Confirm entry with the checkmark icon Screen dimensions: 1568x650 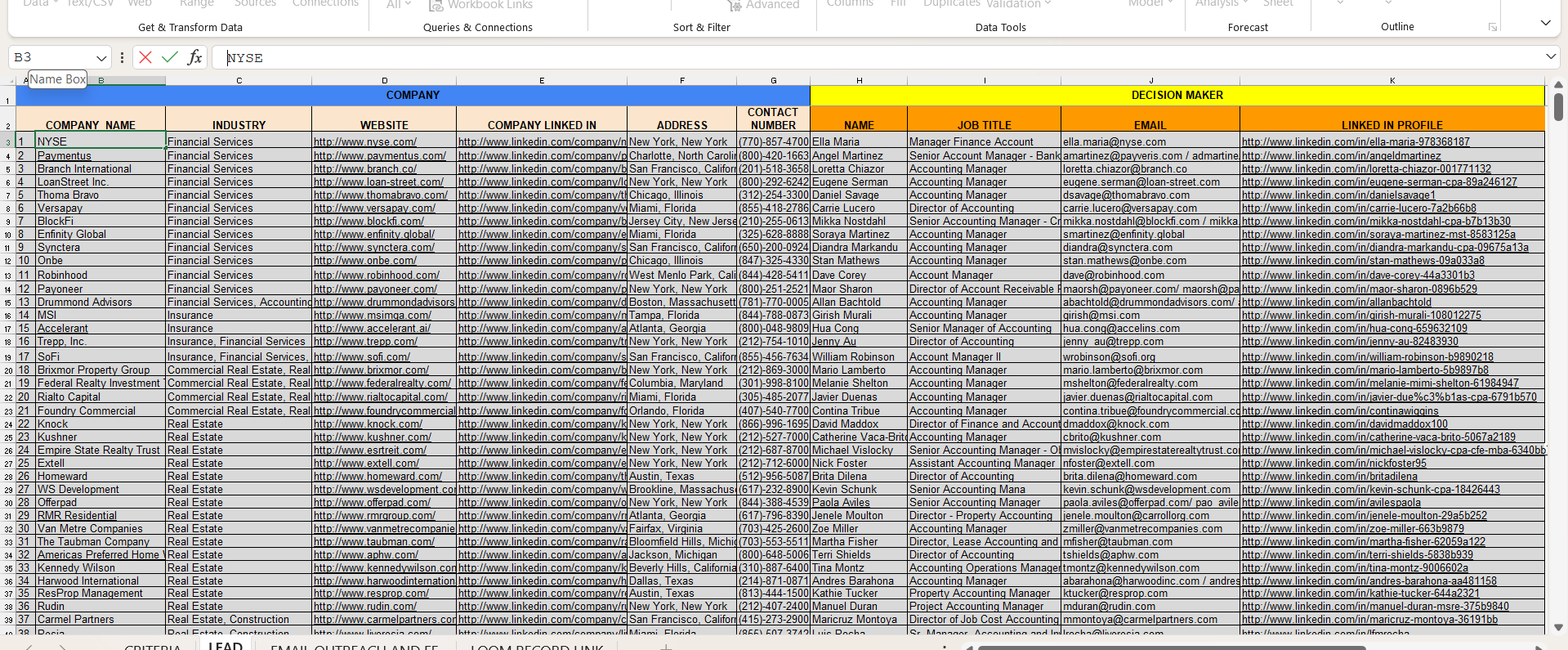coord(170,57)
